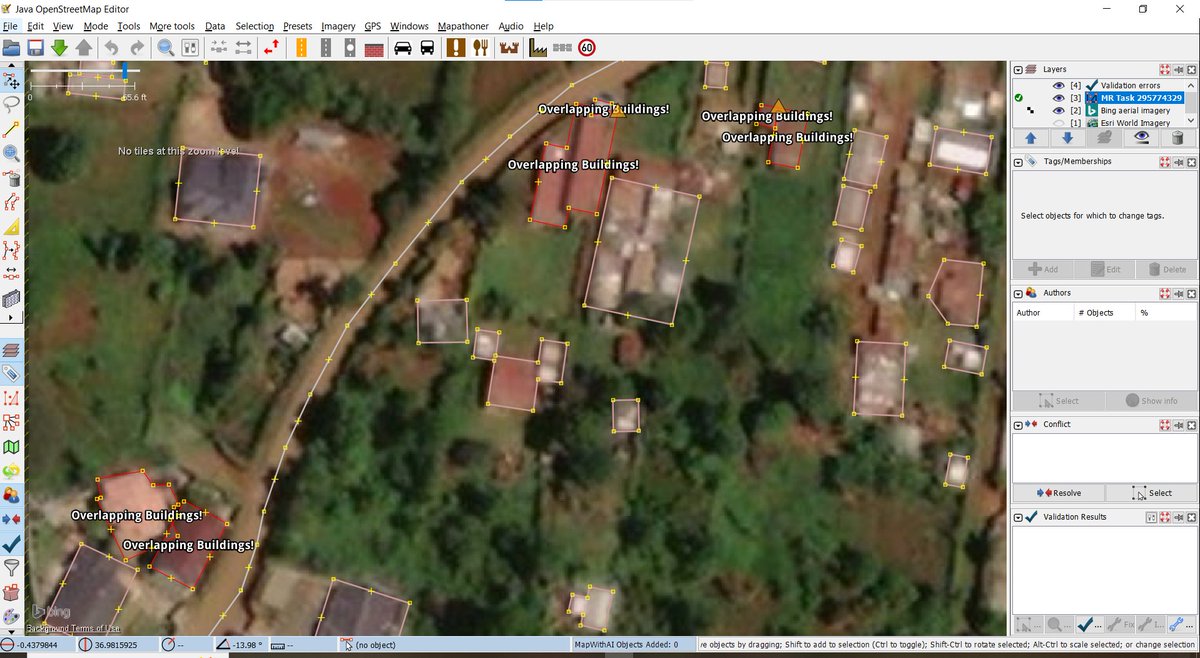The image size is (1200, 658).
Task: Expand more tools arrow in left toolbar
Action: (12, 316)
